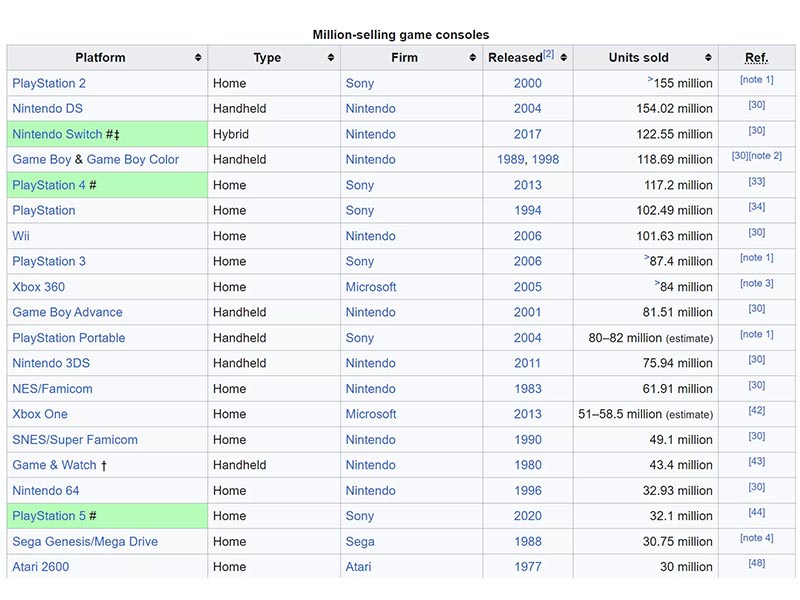The image size is (800, 600).
Task: Click the Units sold header text
Action: point(638,58)
